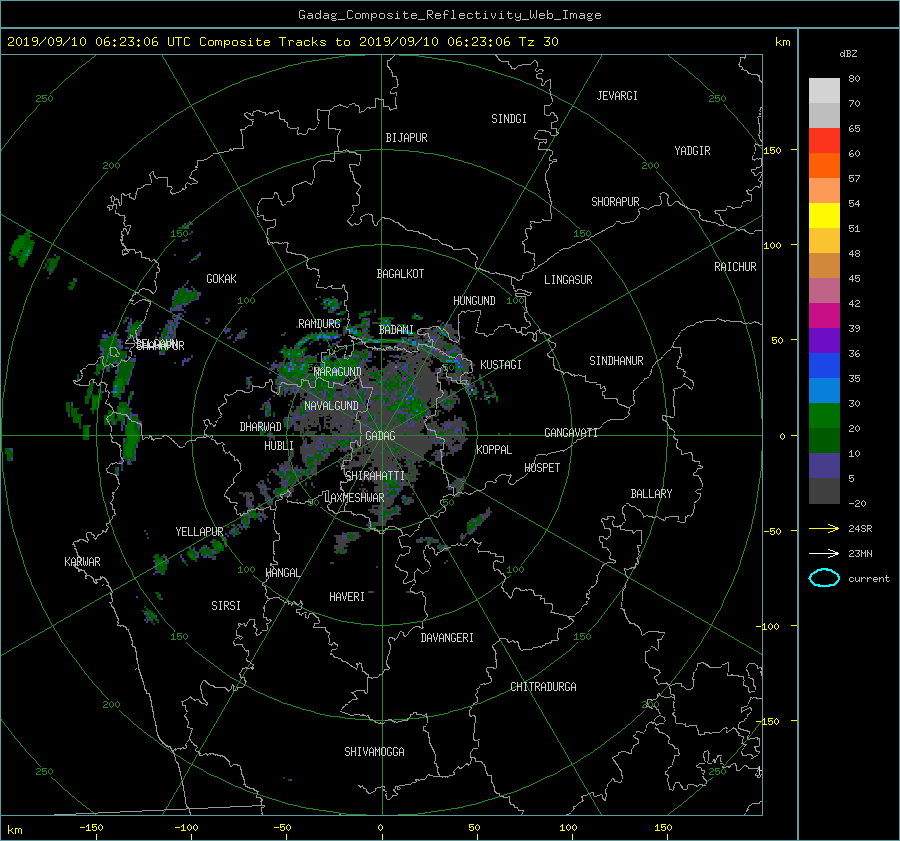Click the NAVALGUND city label
The image size is (900, 841).
tap(331, 406)
